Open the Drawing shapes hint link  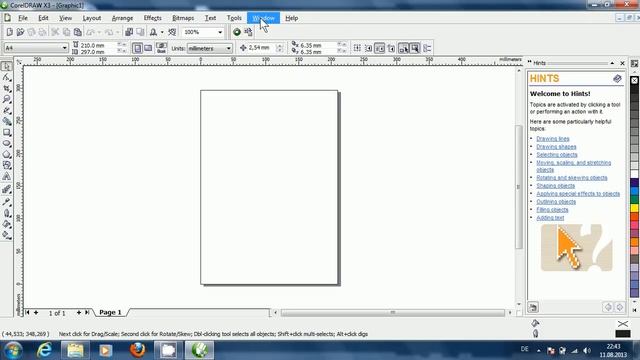point(556,147)
